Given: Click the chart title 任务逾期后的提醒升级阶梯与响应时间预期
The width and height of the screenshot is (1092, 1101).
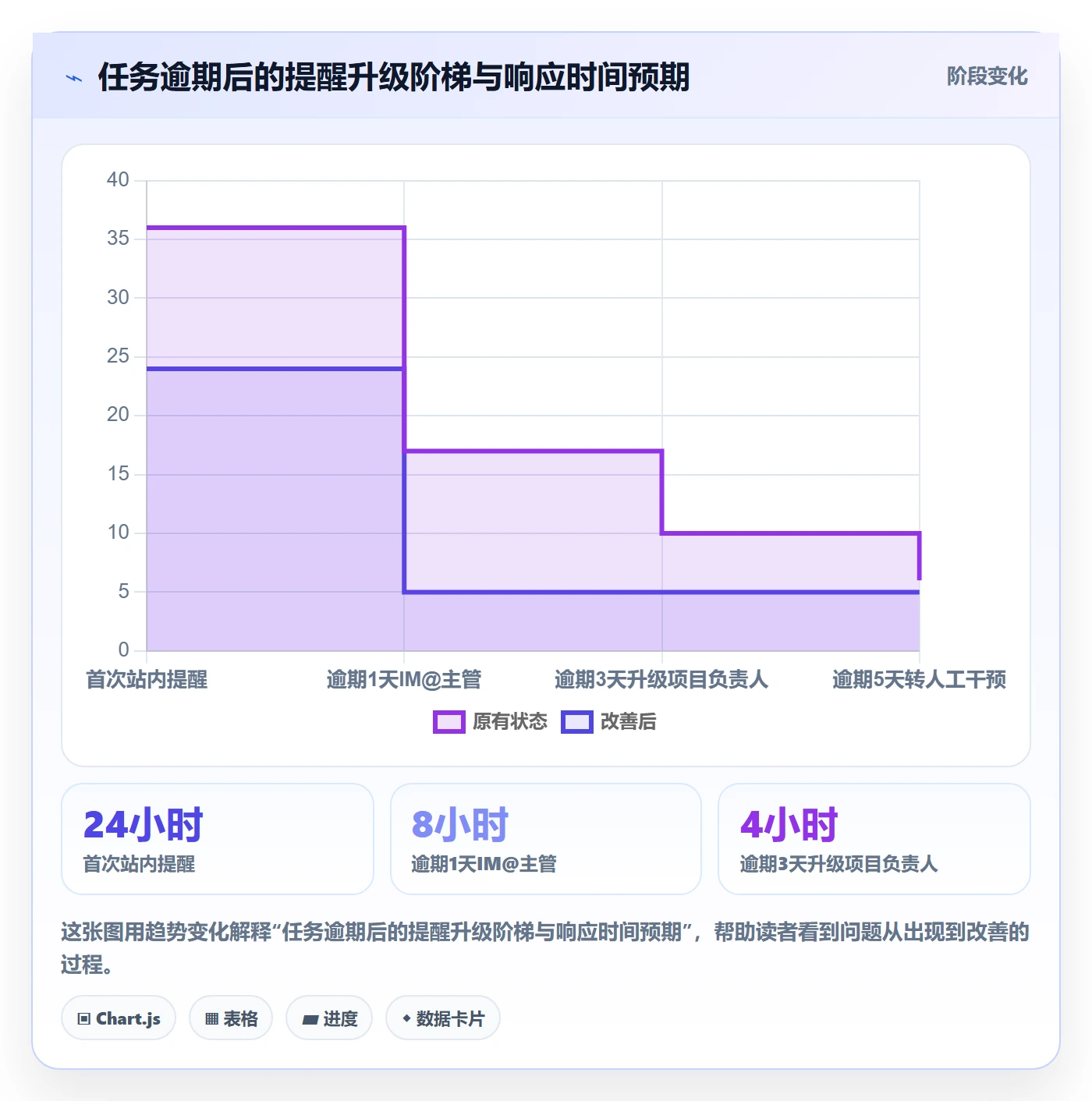Looking at the screenshot, I should click(x=394, y=77).
